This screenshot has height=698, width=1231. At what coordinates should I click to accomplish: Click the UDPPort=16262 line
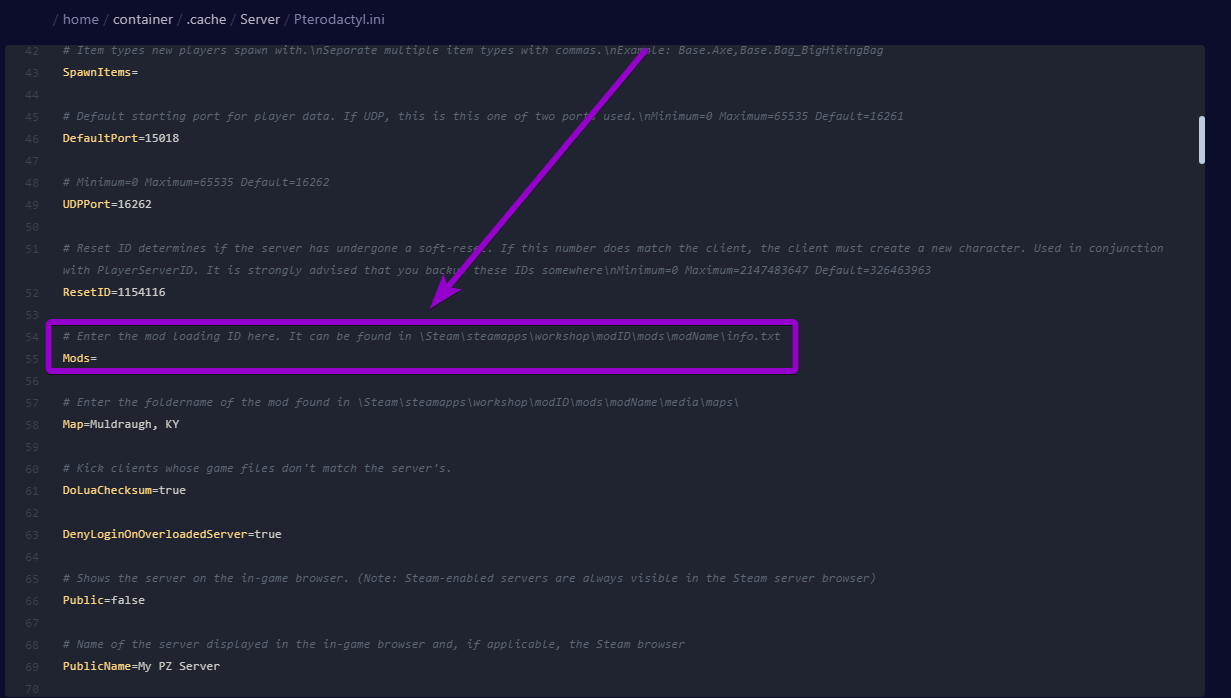point(107,203)
